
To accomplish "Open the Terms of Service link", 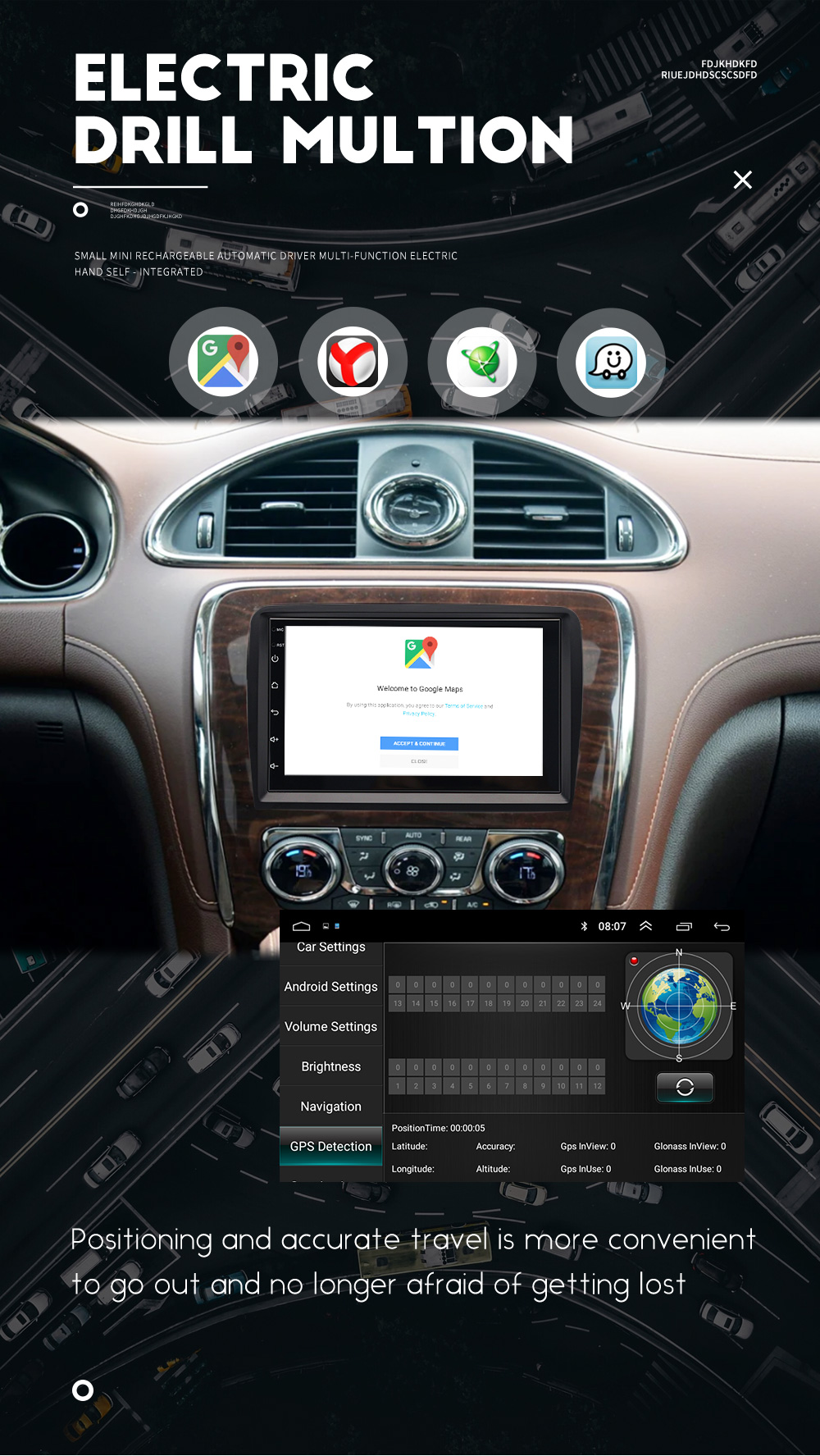I will click(464, 705).
